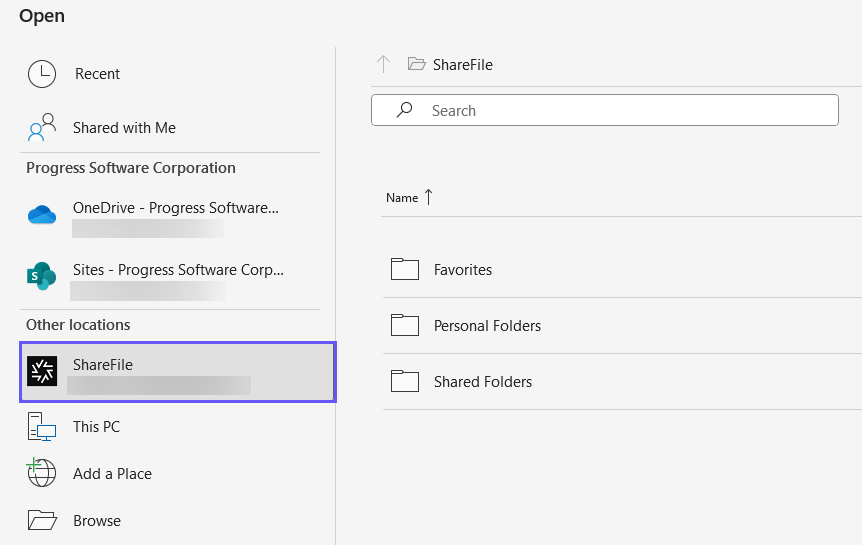Select the Recent location

click(x=97, y=74)
